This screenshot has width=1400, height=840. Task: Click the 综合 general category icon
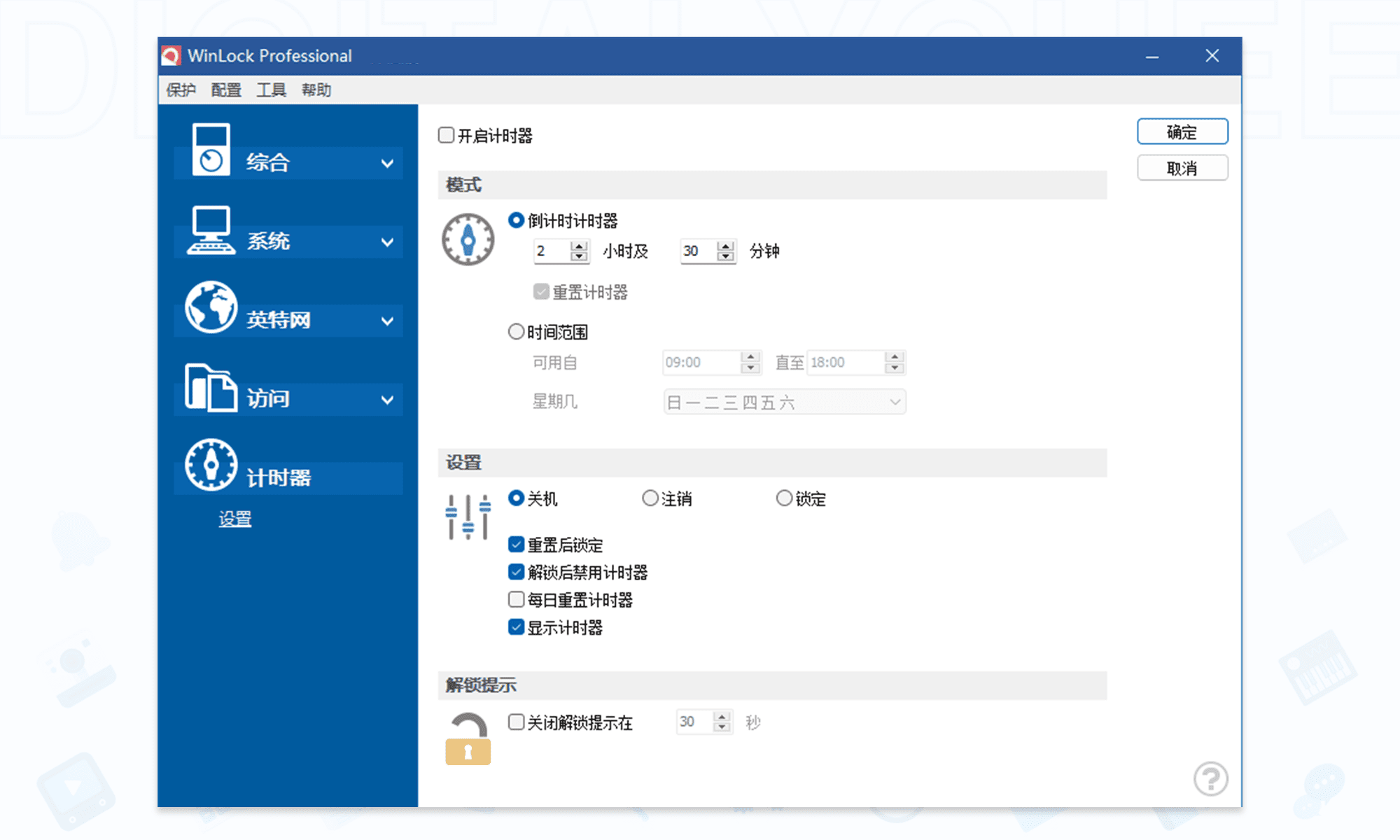click(211, 150)
